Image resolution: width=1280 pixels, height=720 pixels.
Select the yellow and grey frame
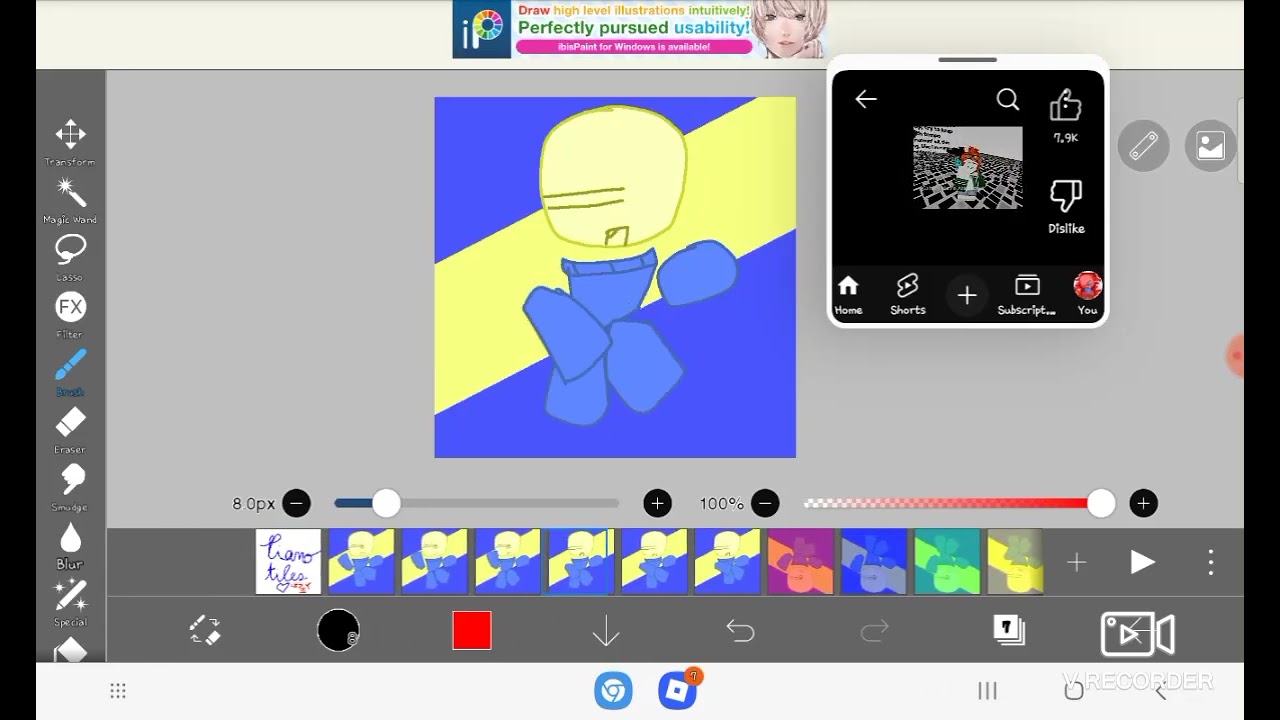[1015, 562]
